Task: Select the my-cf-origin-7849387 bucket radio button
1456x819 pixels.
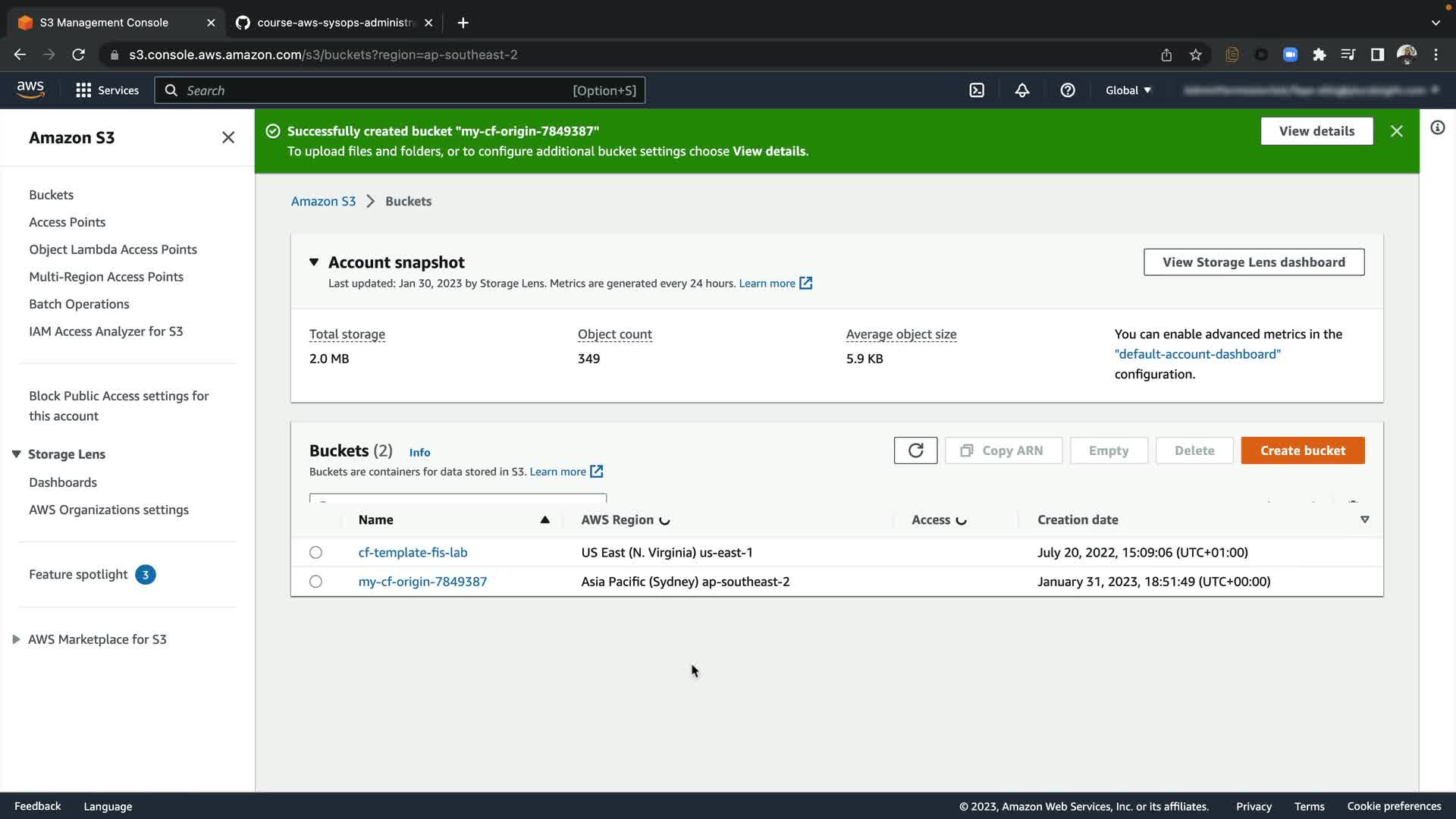Action: point(315,582)
